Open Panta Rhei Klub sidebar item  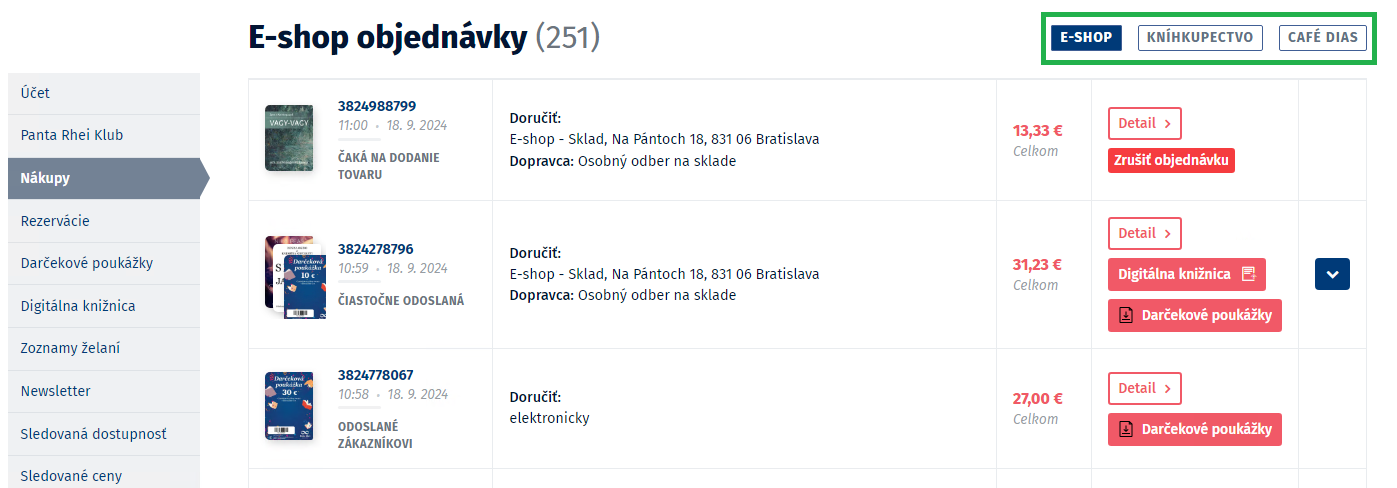(104, 135)
